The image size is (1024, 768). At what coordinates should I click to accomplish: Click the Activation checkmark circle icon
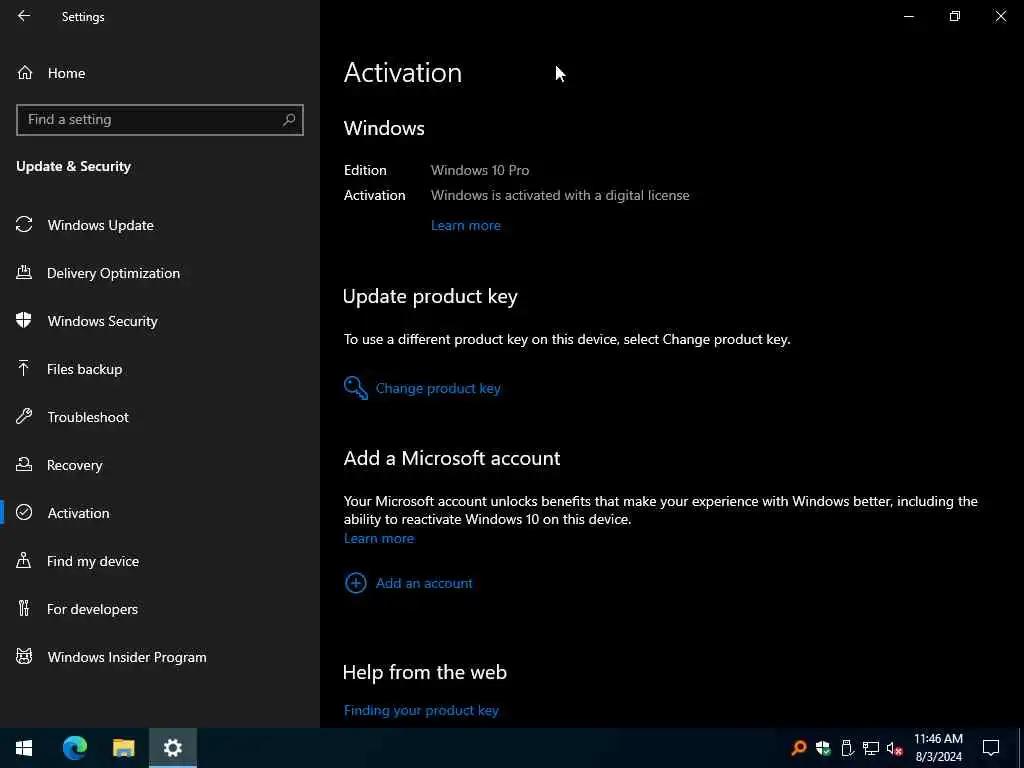click(x=24, y=513)
